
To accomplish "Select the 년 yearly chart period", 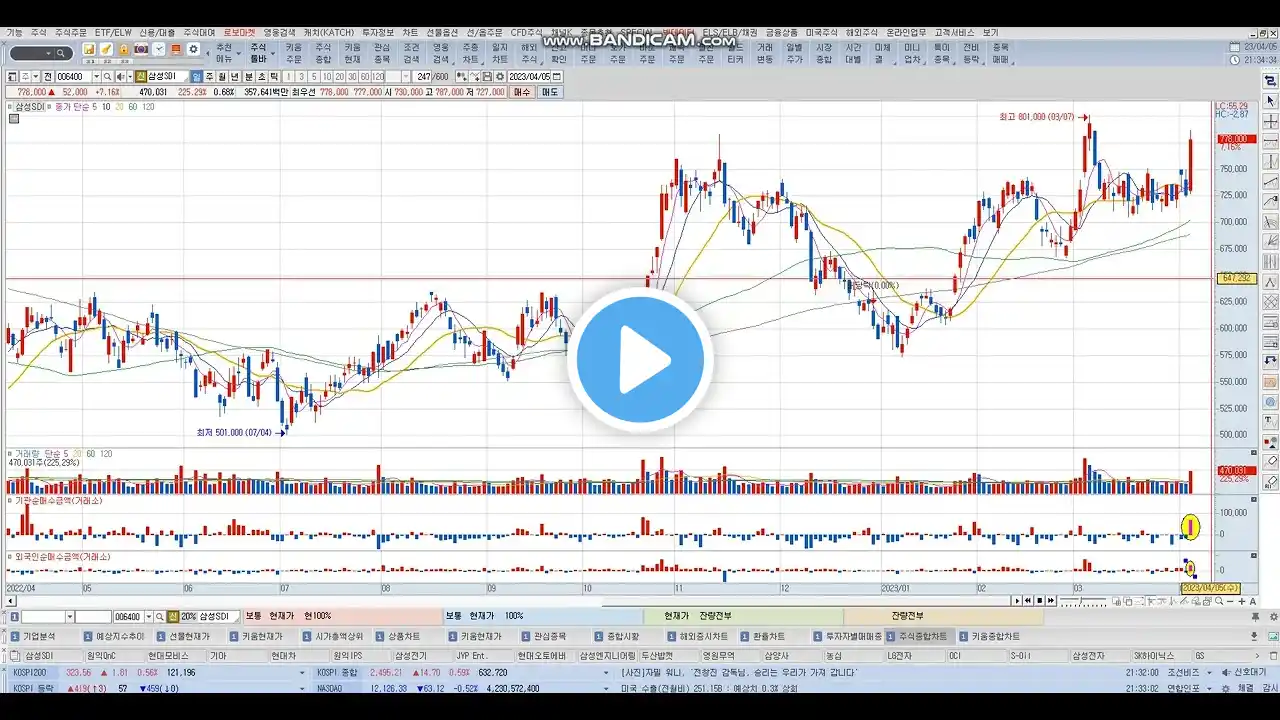I will tap(235, 77).
